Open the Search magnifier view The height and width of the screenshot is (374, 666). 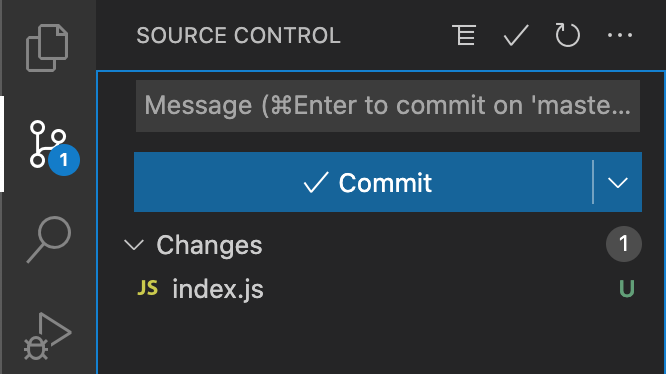point(49,239)
